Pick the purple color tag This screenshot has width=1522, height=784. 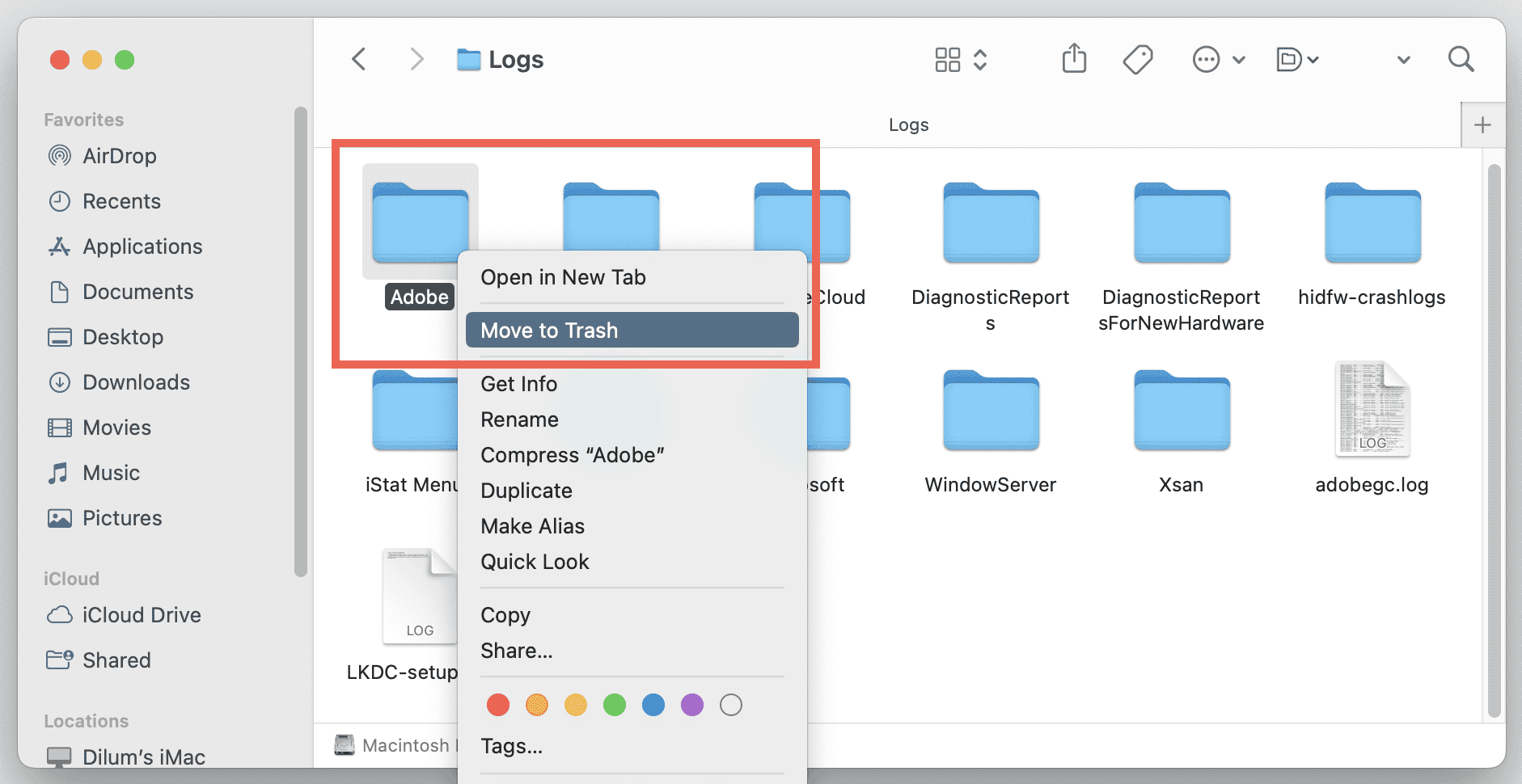pyautogui.click(x=692, y=705)
